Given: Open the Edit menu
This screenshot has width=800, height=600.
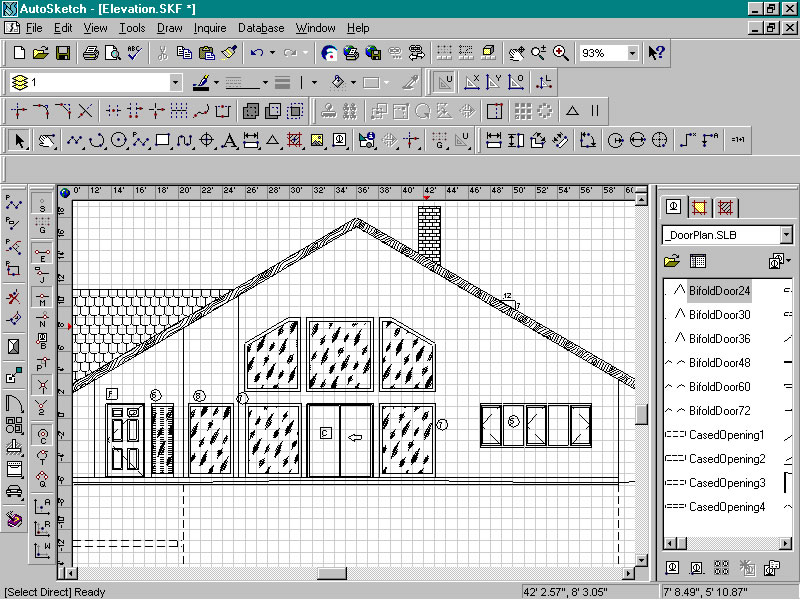Looking at the screenshot, I should click(63, 28).
